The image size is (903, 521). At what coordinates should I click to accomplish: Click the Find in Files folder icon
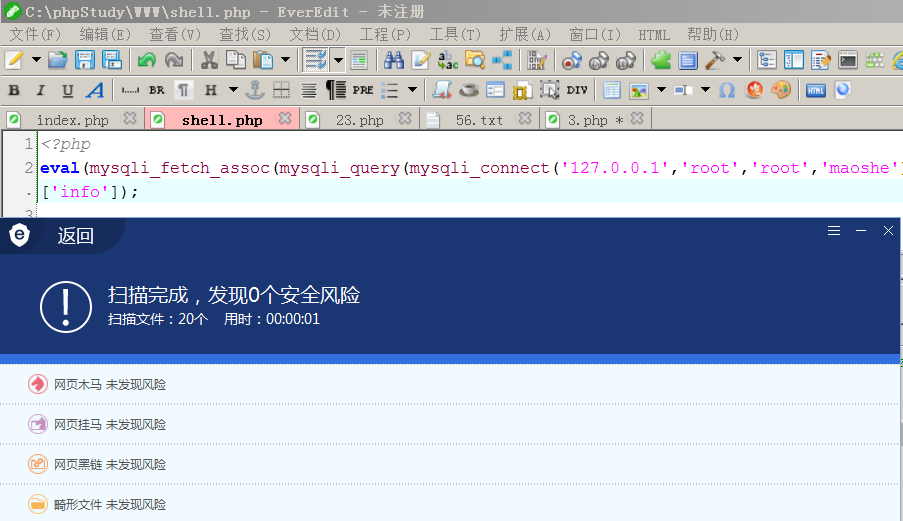click(x=475, y=60)
